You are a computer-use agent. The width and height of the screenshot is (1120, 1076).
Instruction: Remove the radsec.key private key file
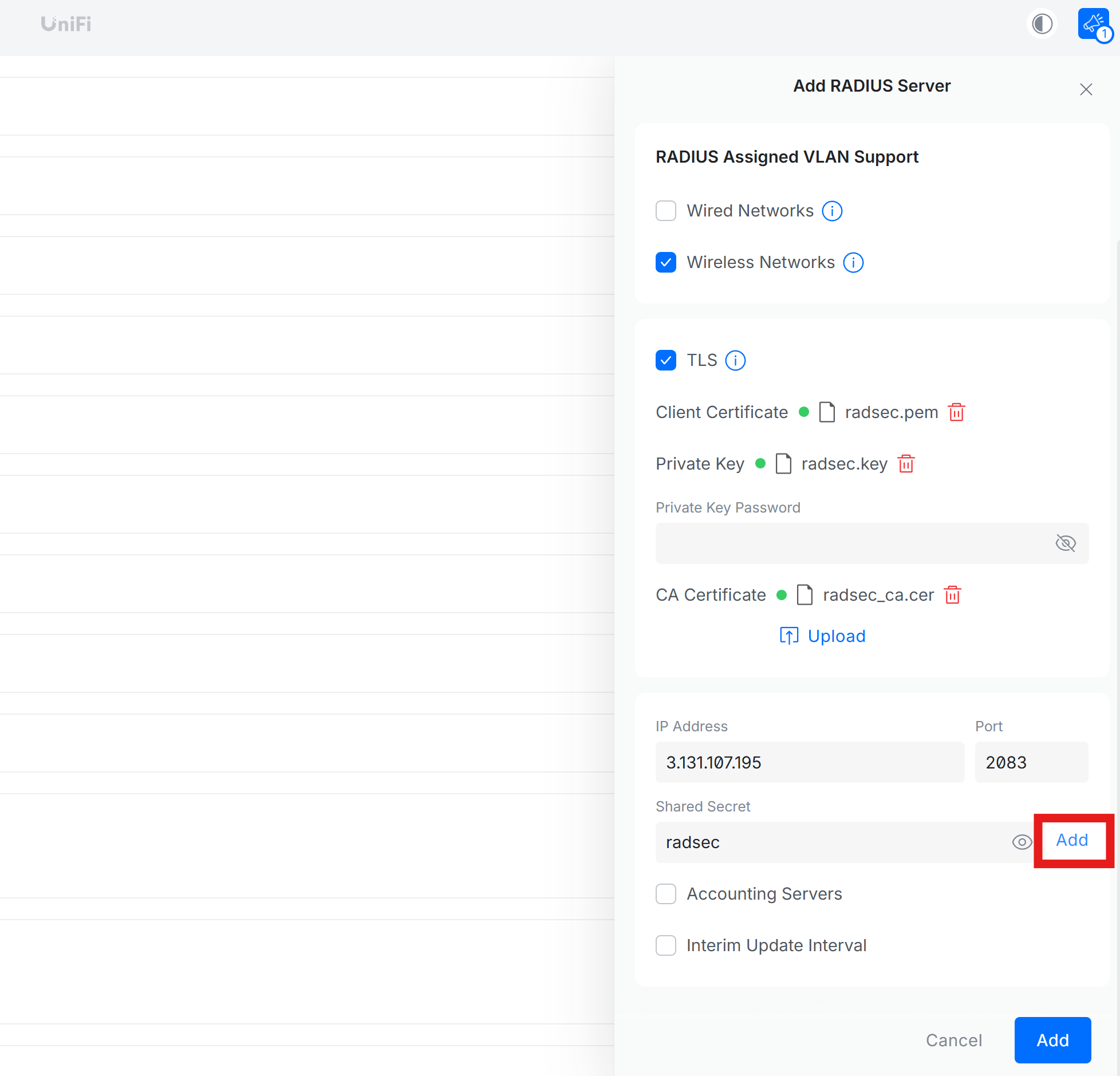(x=906, y=464)
